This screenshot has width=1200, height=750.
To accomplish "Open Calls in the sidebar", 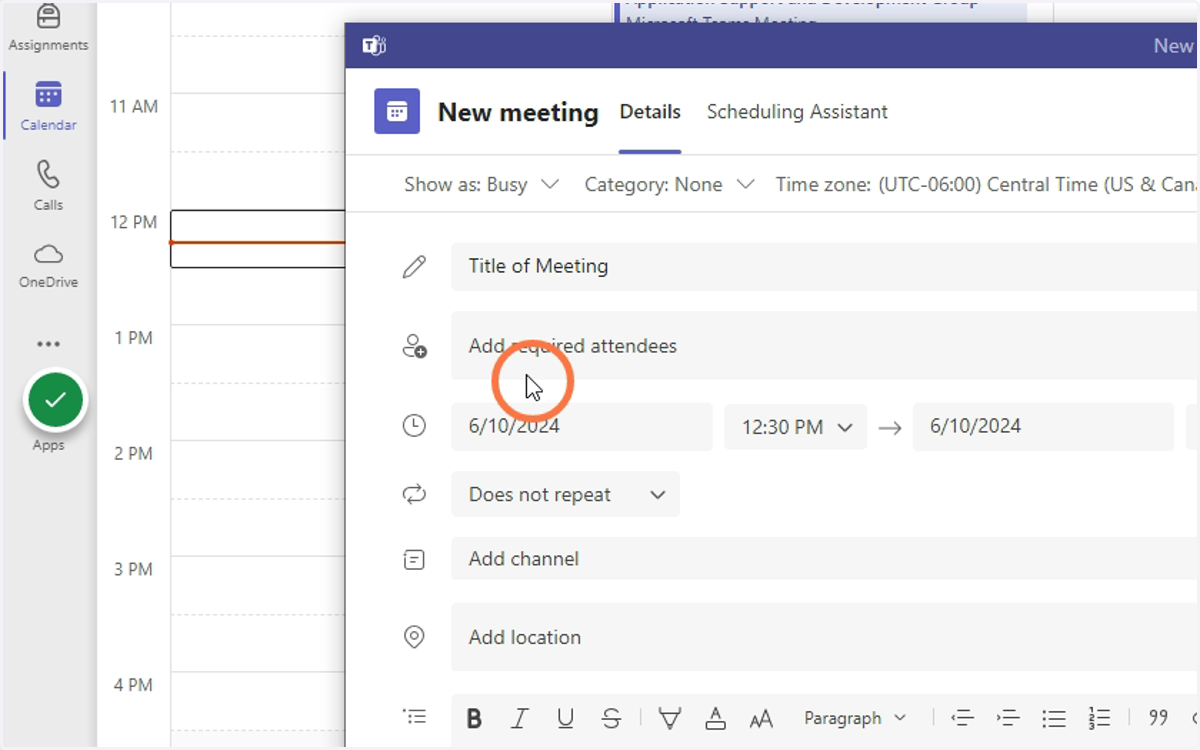I will click(x=48, y=186).
